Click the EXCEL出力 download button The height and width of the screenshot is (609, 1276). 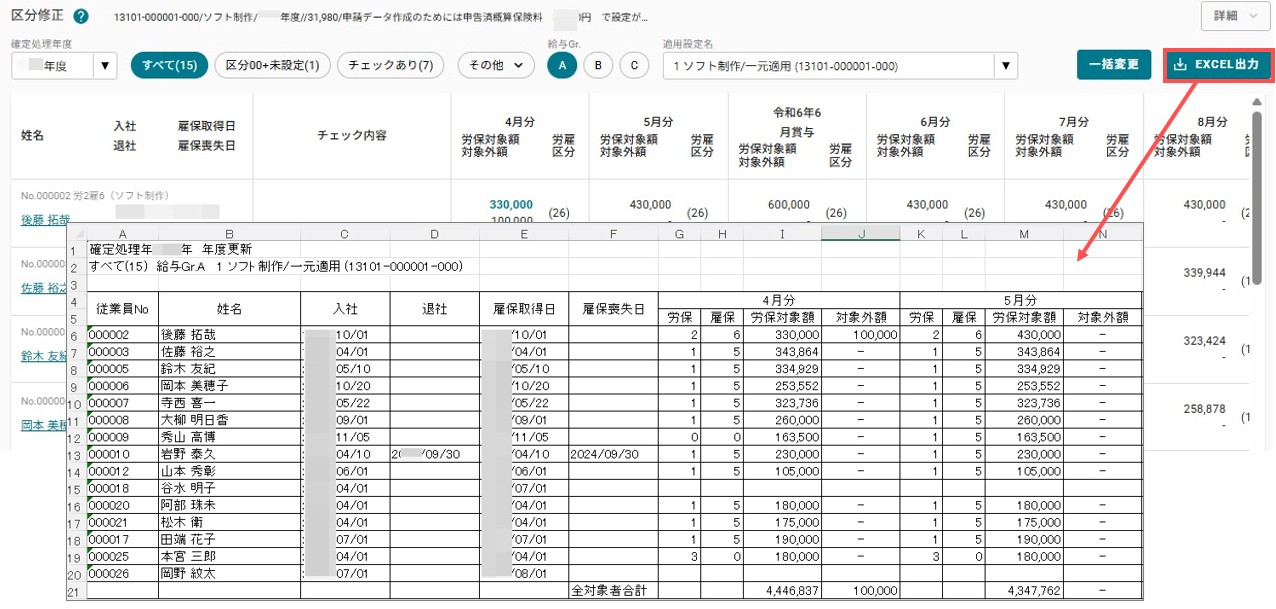(1216, 65)
